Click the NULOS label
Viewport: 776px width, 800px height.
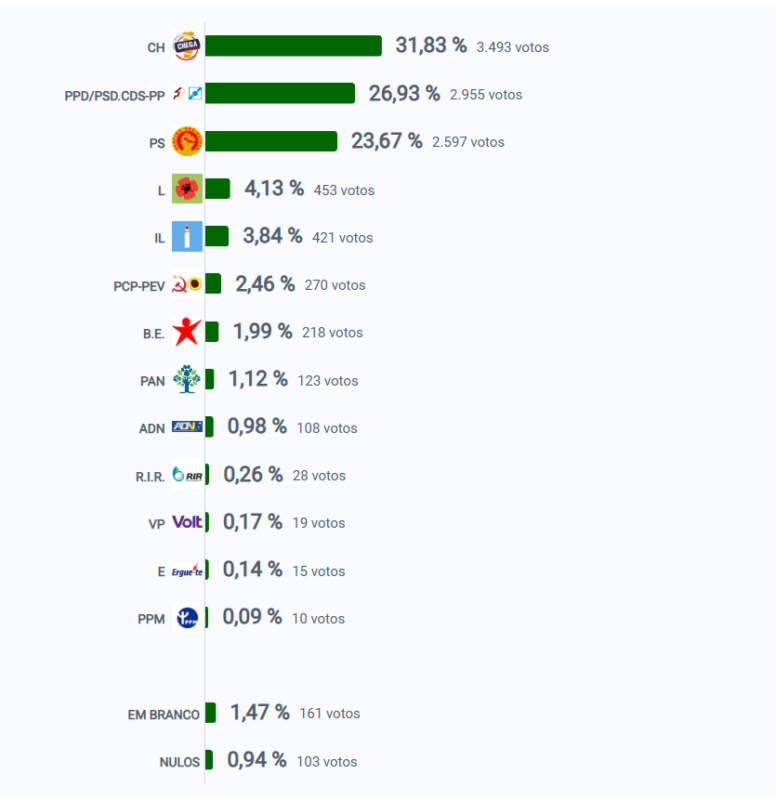[x=179, y=762]
